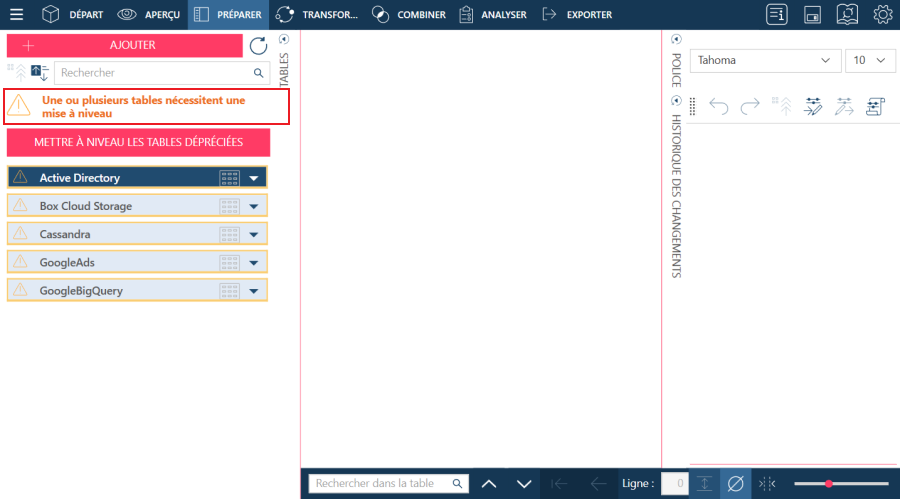The image size is (900, 499).
Task: Click the grid icon on GoogleBigQuery
Action: click(230, 291)
